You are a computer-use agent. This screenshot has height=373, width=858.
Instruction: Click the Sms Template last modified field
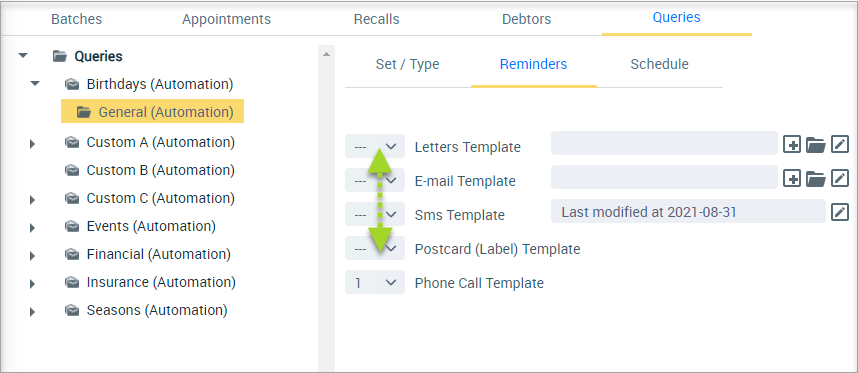(x=688, y=212)
